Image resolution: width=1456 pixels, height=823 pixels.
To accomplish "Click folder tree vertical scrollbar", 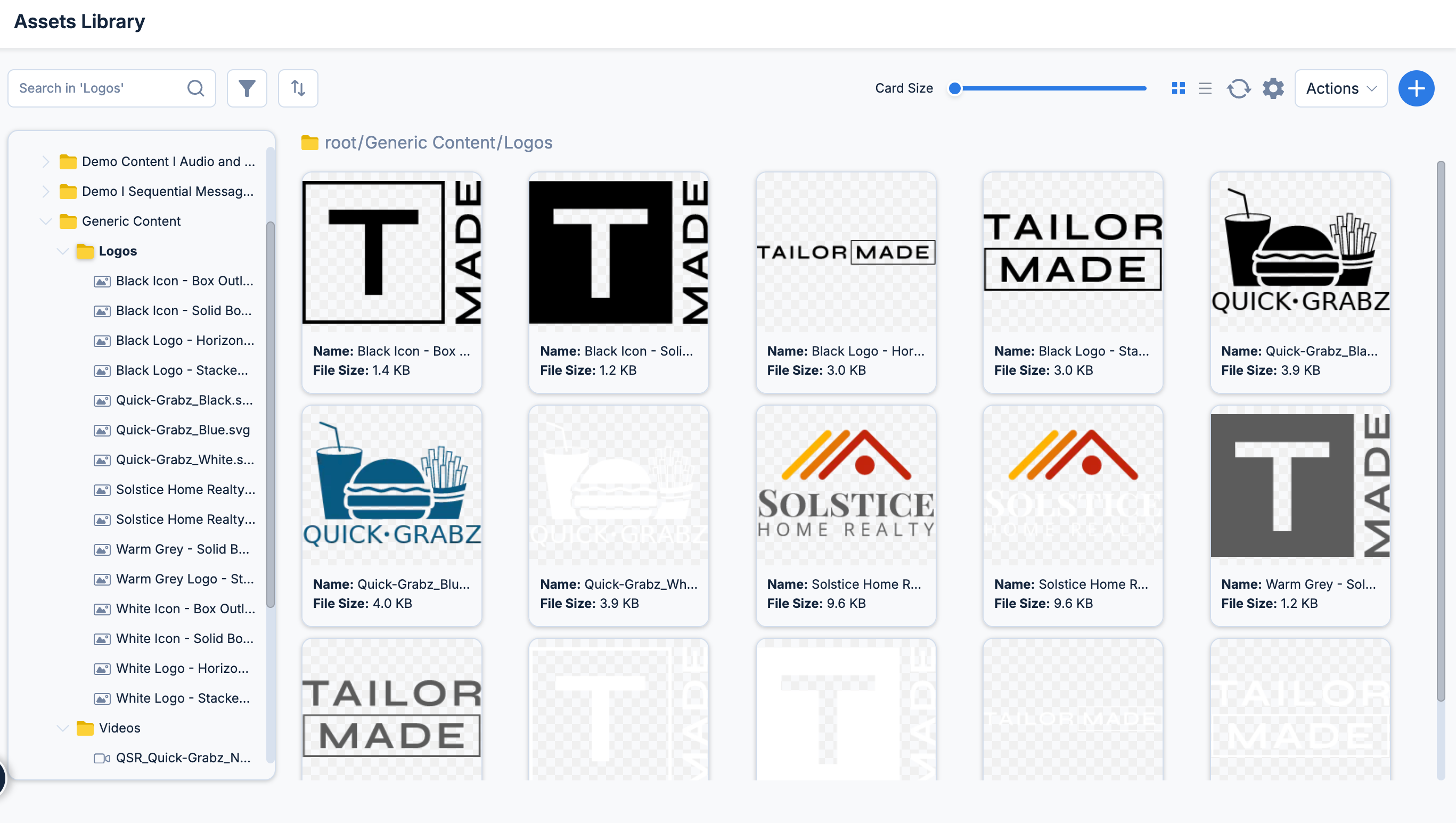I will click(x=271, y=415).
